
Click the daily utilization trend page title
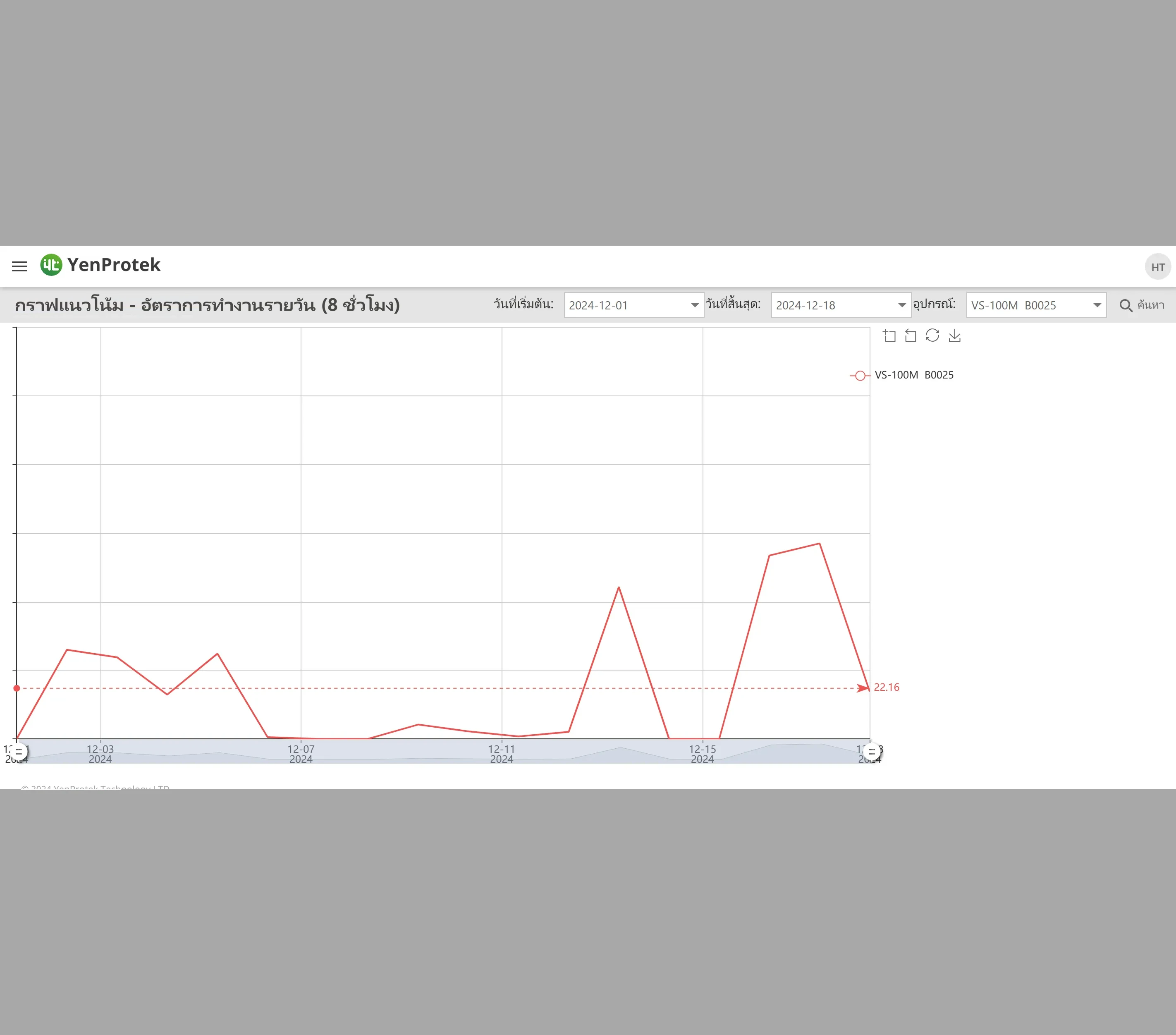pyautogui.click(x=207, y=304)
